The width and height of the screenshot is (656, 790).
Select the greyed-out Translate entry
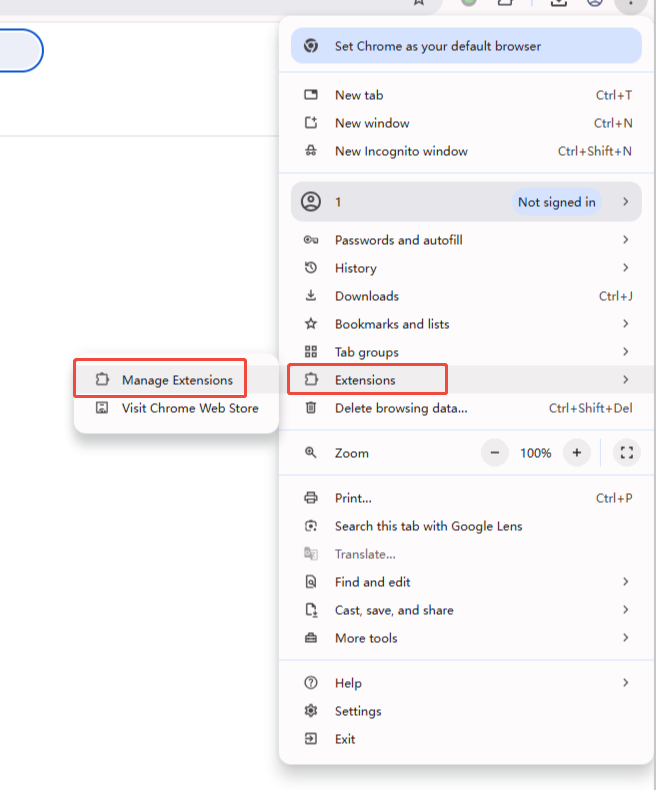(x=466, y=554)
